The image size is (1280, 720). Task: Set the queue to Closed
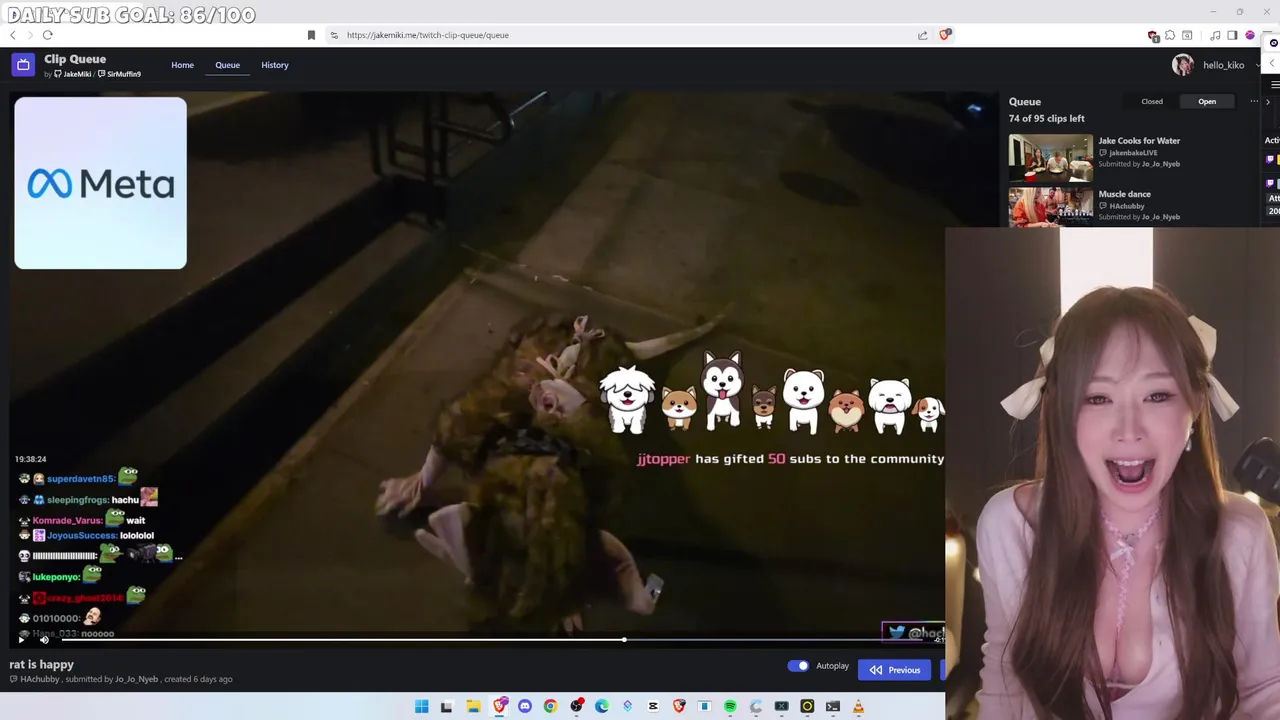click(1152, 101)
